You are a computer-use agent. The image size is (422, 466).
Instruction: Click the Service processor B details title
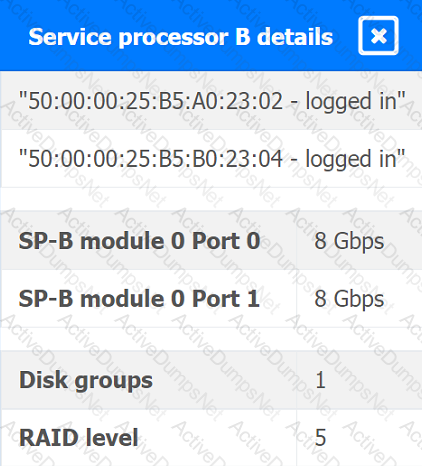[x=181, y=36]
